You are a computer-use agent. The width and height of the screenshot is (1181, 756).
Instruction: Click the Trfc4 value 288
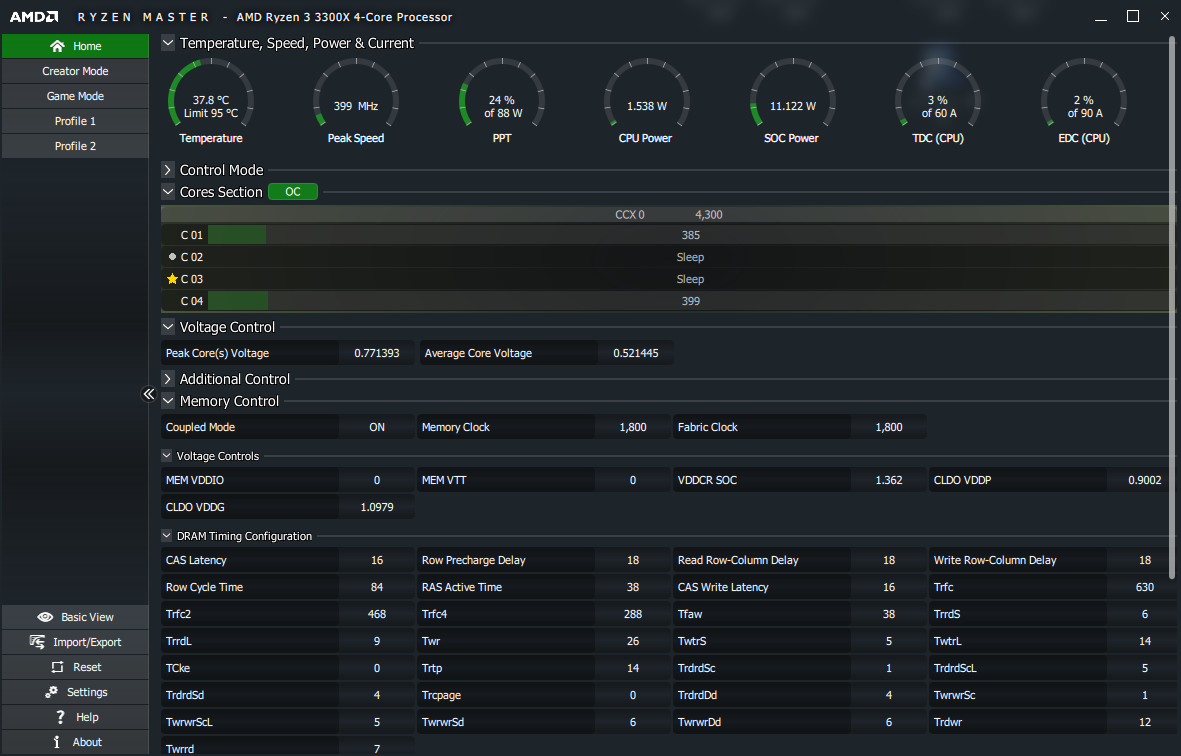tap(633, 614)
